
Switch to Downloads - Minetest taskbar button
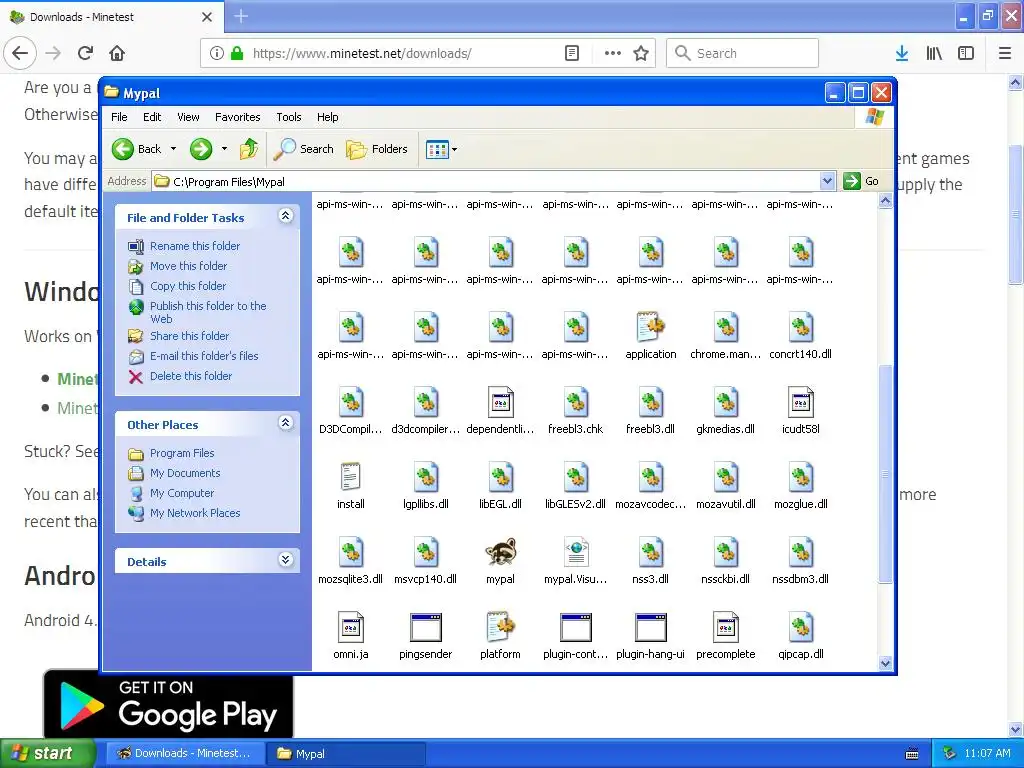[x=185, y=753]
